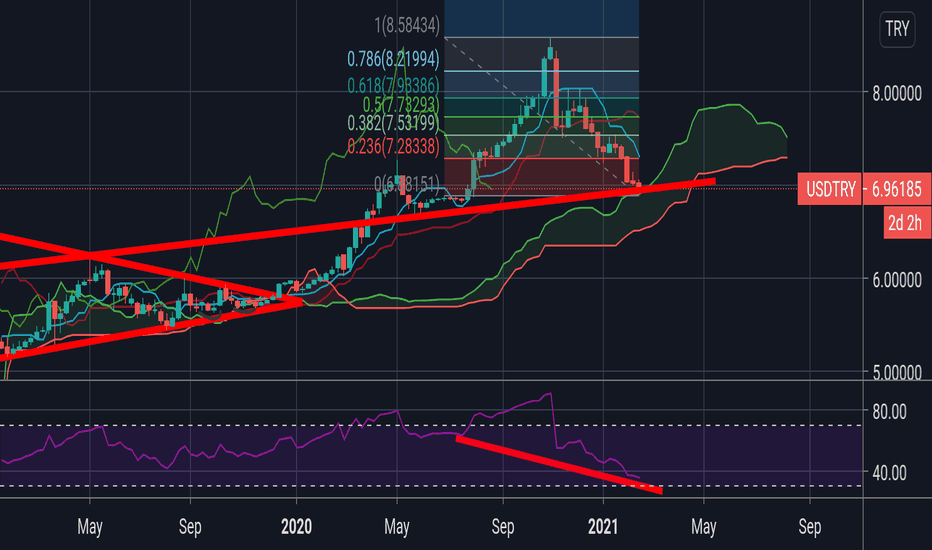This screenshot has height=550, width=932.
Task: Click the 6.00000 price axis value
Action: point(897,280)
